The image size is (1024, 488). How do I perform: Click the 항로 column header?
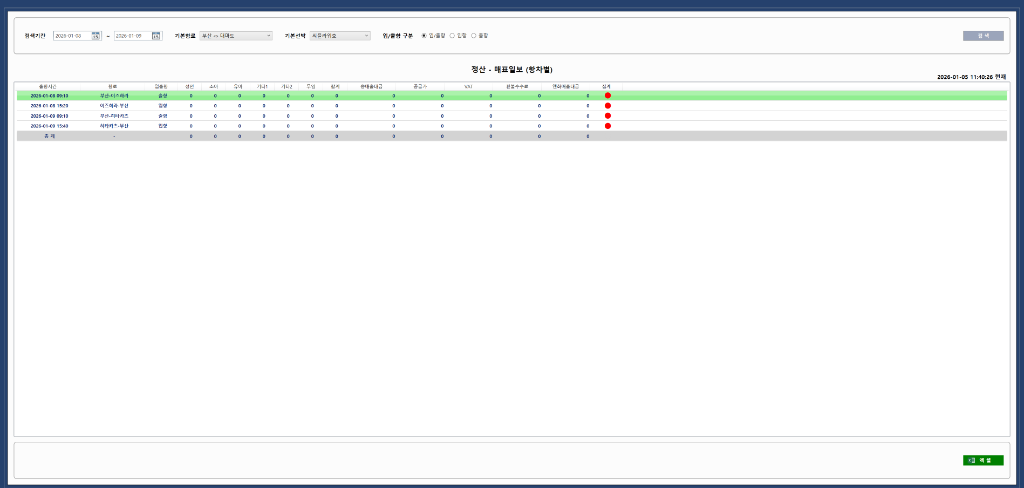tap(113, 86)
